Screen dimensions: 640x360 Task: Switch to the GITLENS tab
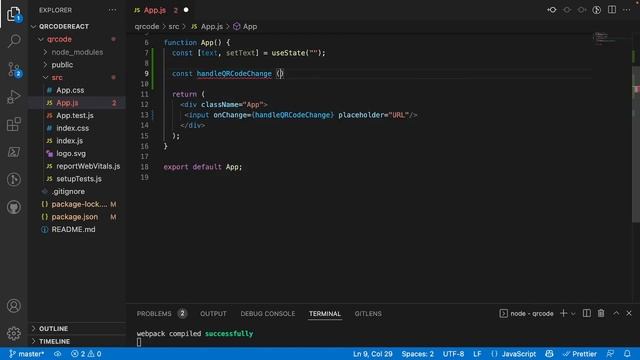[368, 313]
